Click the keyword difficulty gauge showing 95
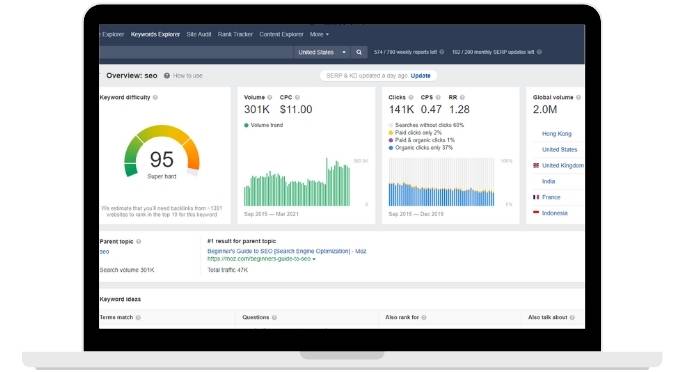This screenshot has height=372, width=684. [x=162, y=152]
